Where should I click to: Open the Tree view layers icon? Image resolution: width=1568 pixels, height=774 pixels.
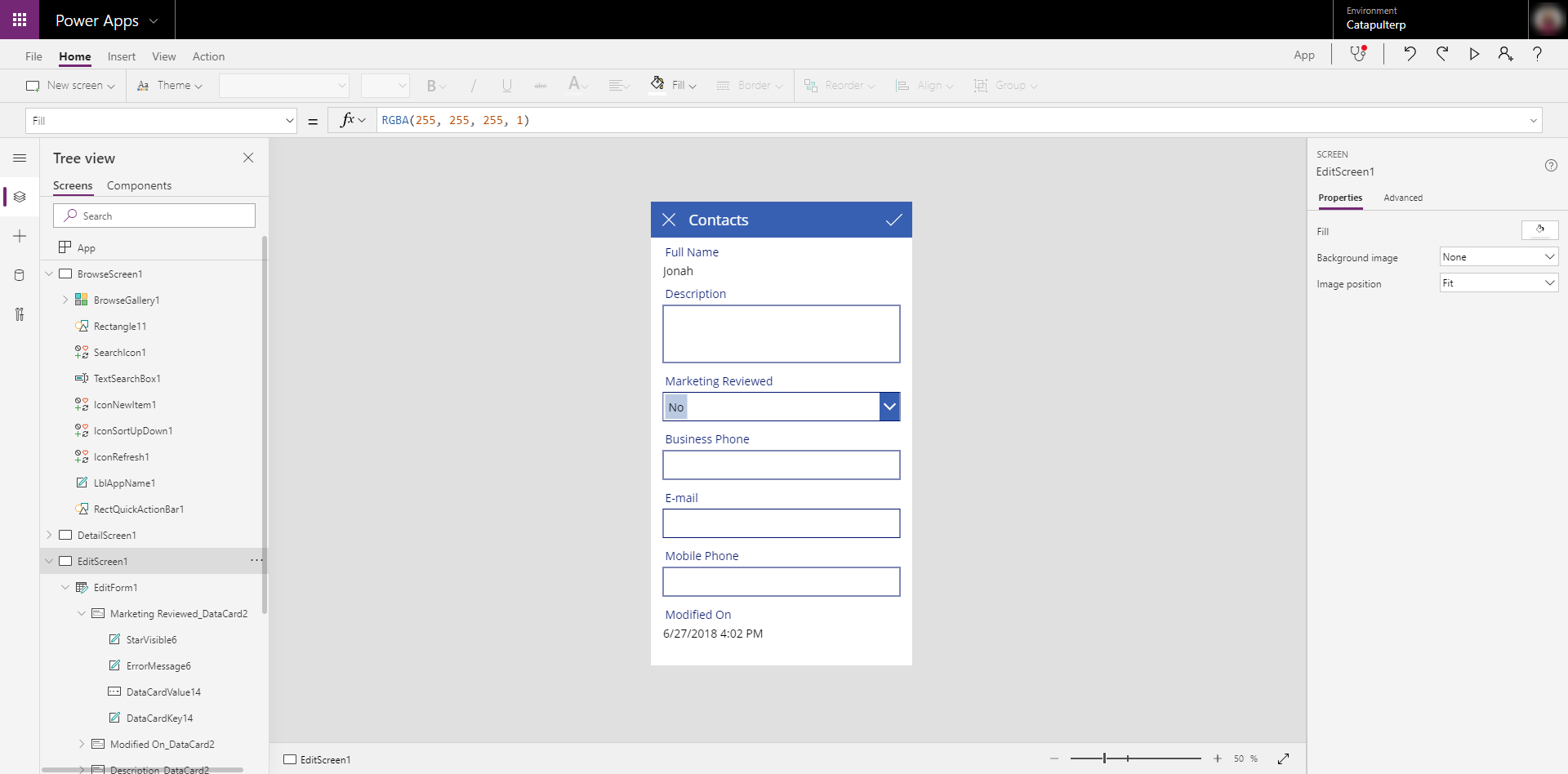[x=20, y=197]
